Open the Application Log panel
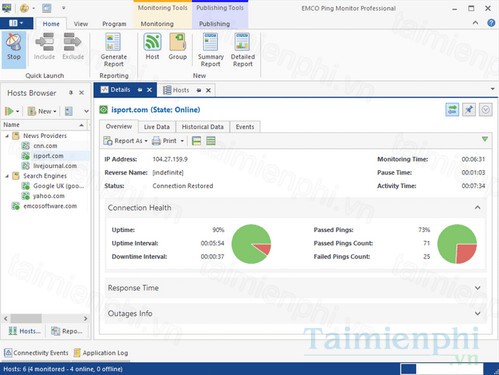This screenshot has width=499, height=375. click(x=101, y=353)
